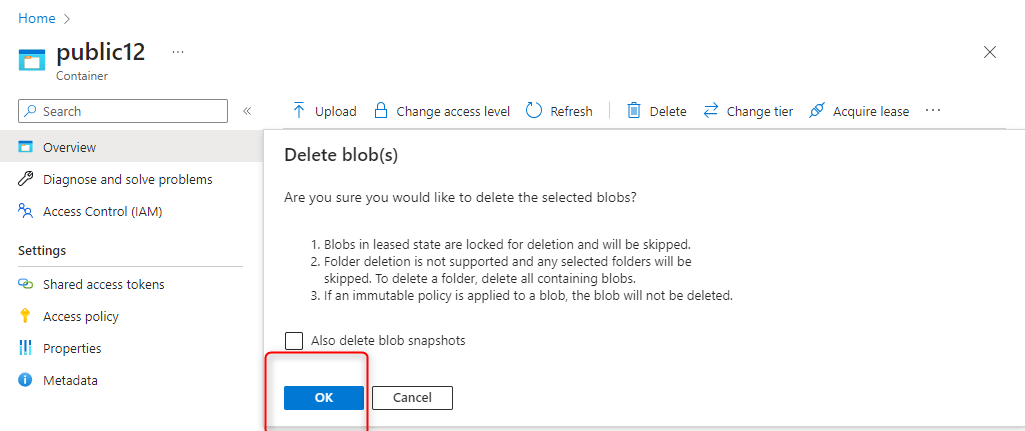Click the Shared access tokens link icon
This screenshot has width=1025, height=431.
coord(26,284)
